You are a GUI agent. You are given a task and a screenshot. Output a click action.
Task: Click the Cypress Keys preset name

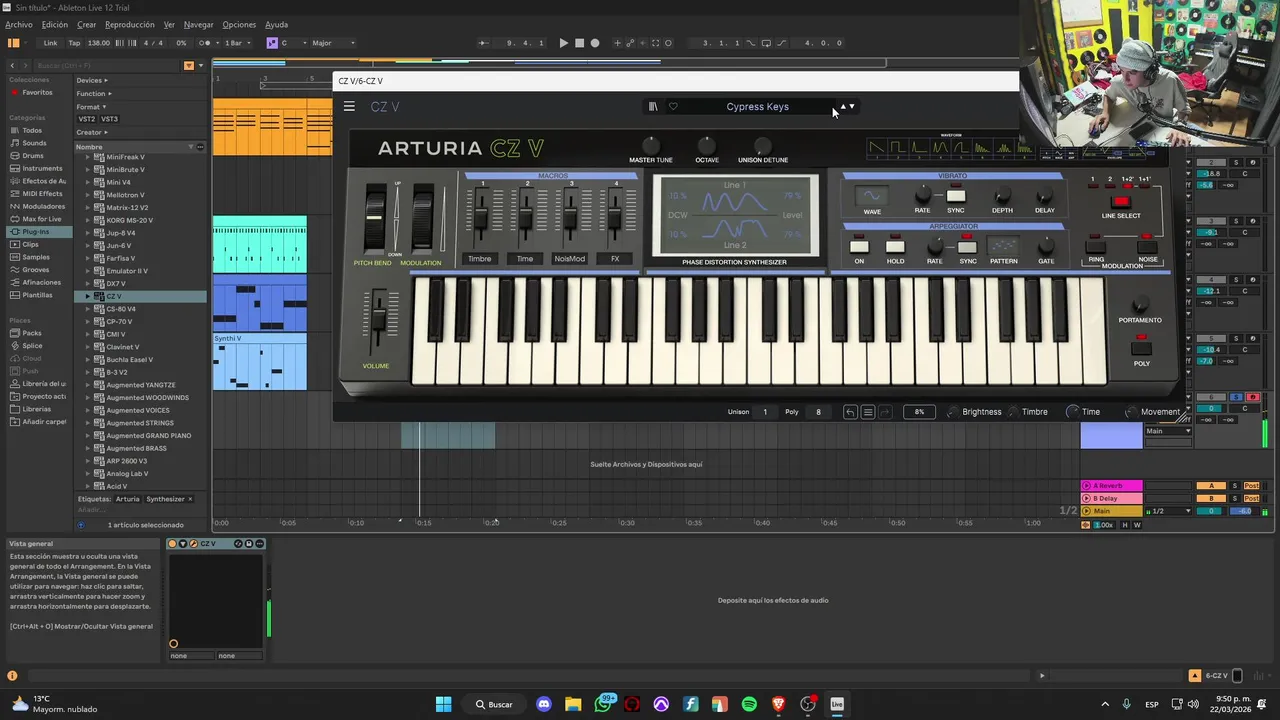pos(757,106)
